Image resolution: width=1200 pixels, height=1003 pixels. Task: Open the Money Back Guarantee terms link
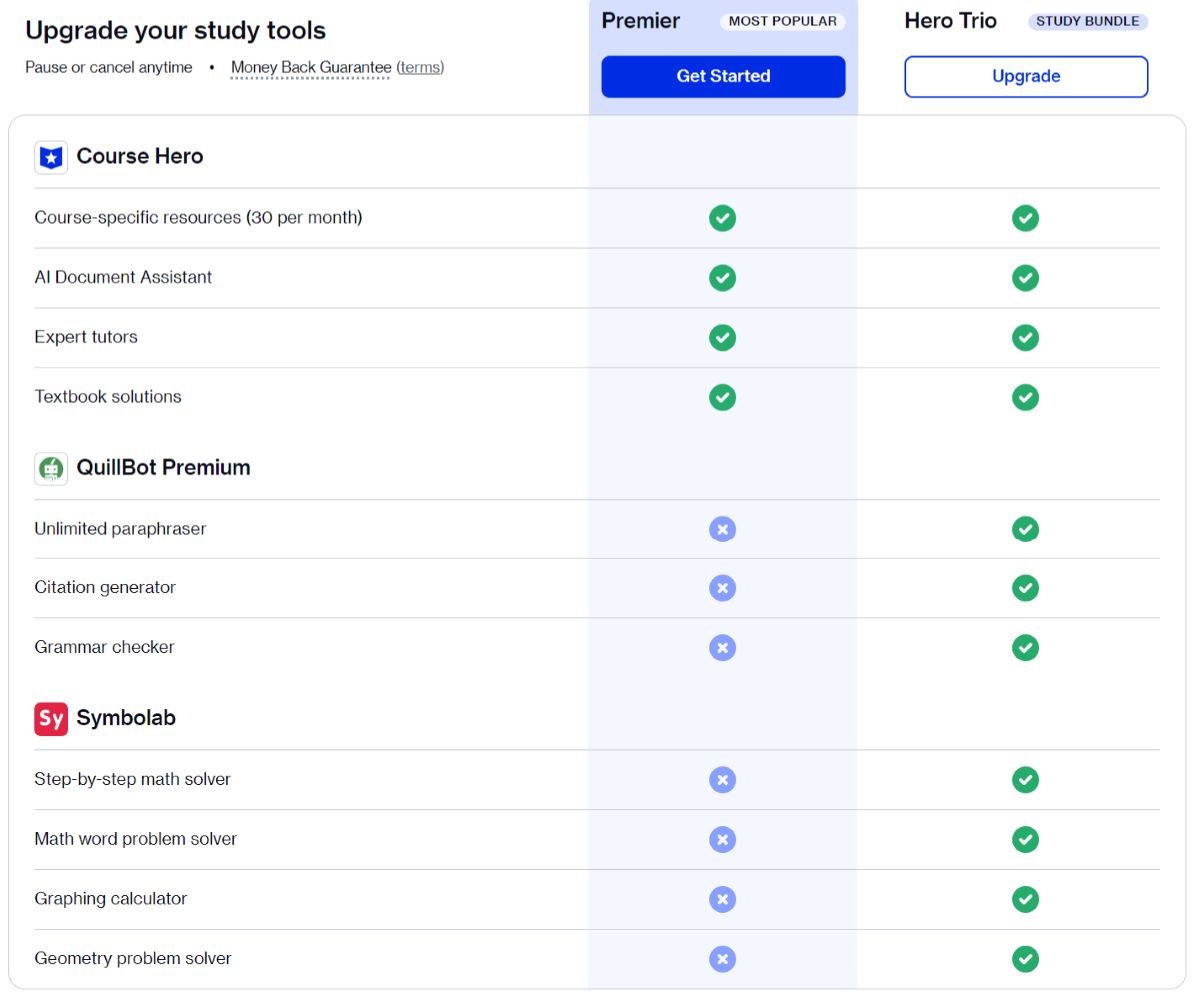pos(420,67)
